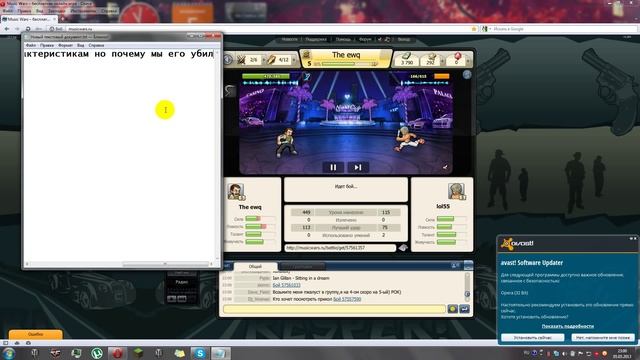Screen dimensions: 640x360
Task: Toggle the sound speaker icon in top menu
Action: 380,40
